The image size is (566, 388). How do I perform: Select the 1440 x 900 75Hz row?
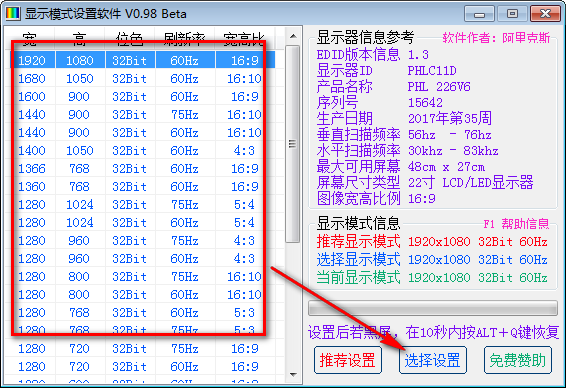[140, 114]
